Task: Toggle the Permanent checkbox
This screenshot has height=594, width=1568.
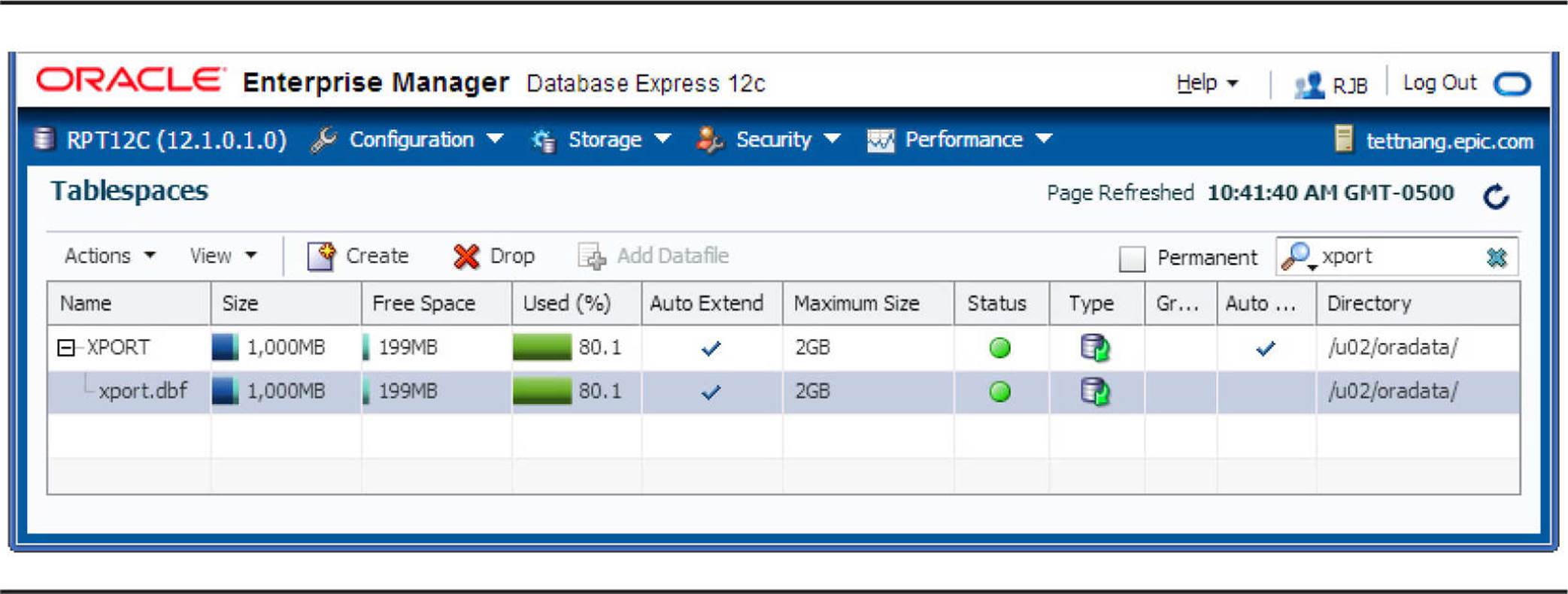Action: (x=1132, y=258)
